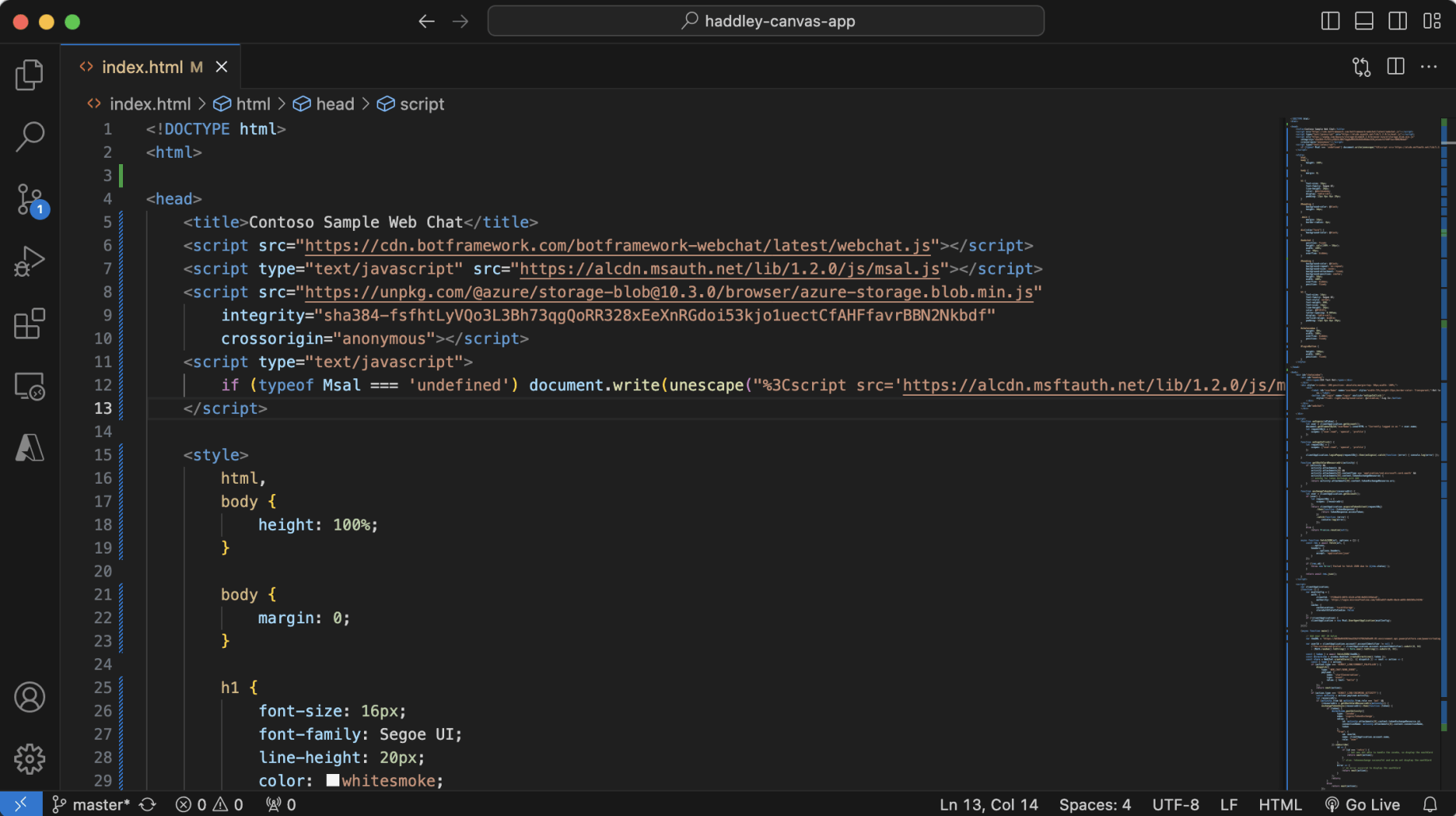This screenshot has width=1456, height=816.
Task: Click the whitesmoke color swatch
Action: pyautogui.click(x=333, y=780)
